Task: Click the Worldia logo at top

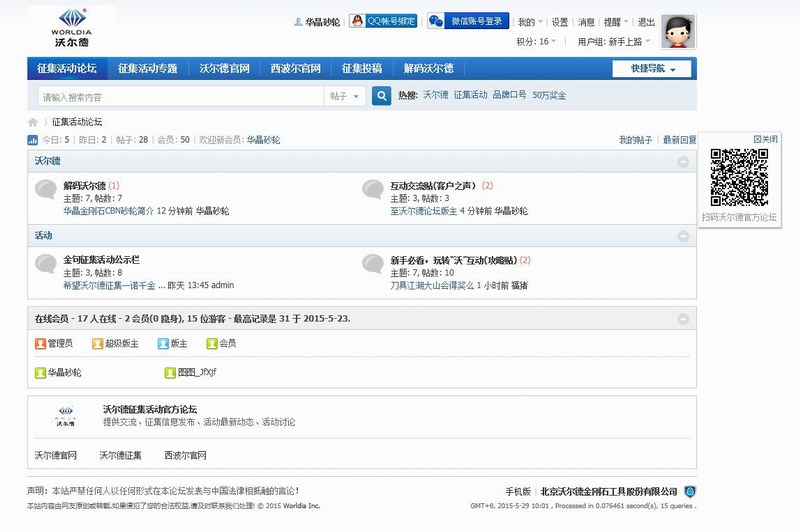Action: (x=72, y=28)
